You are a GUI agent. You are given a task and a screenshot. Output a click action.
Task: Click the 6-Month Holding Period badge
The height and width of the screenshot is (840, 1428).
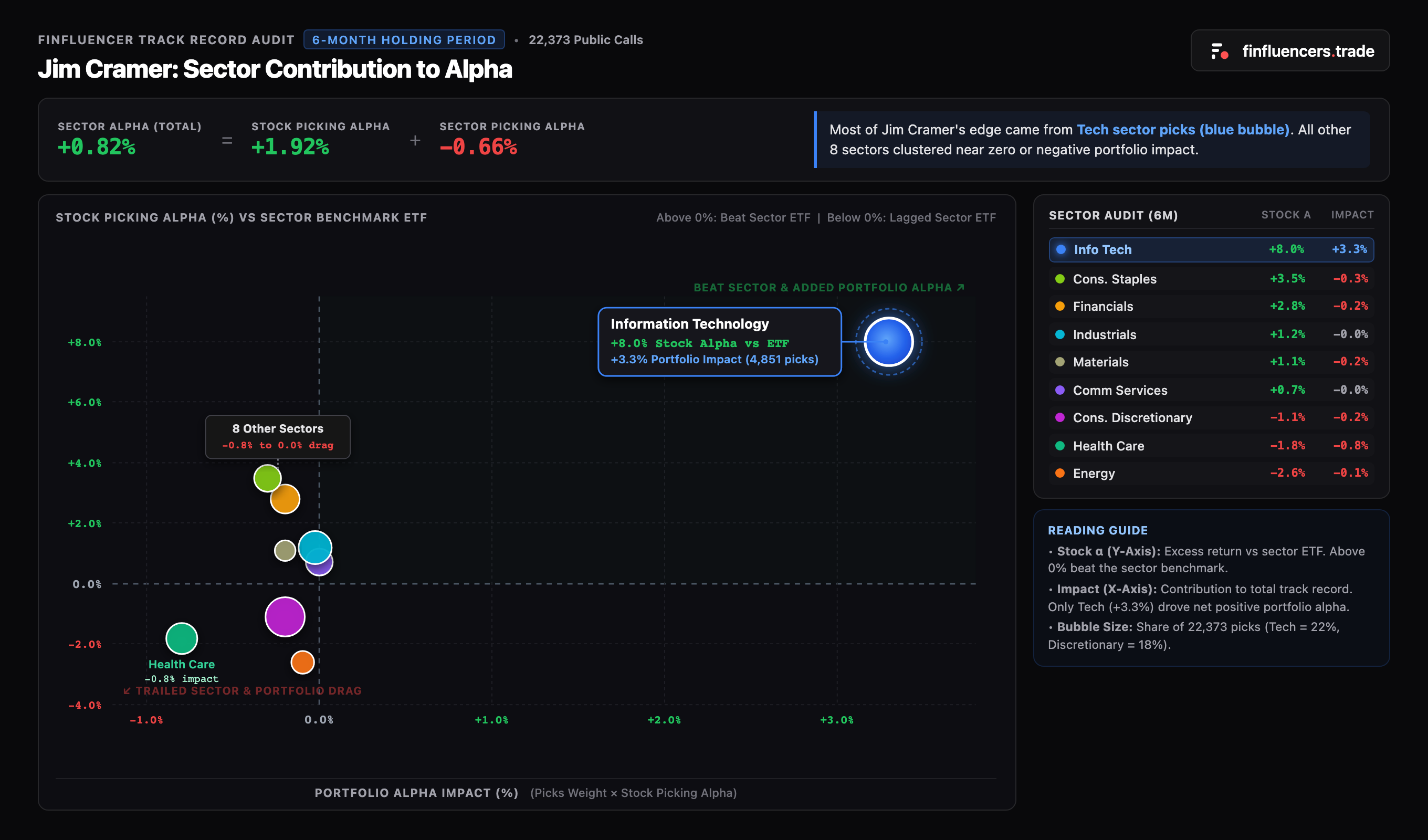[x=404, y=40]
